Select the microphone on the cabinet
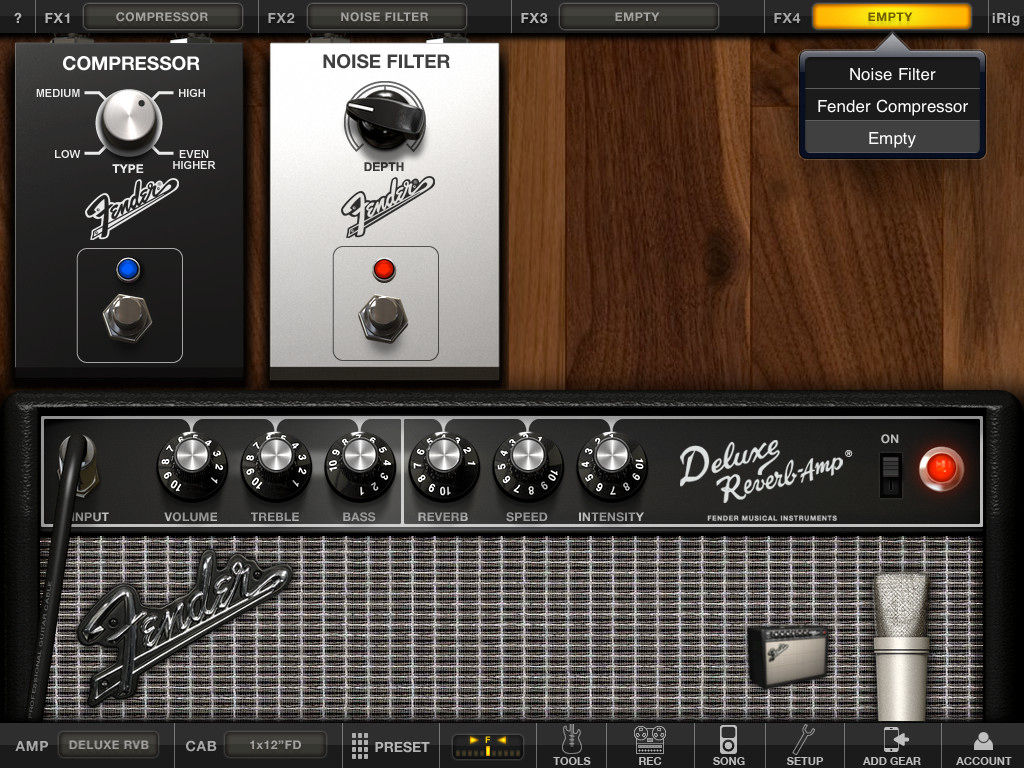Image resolution: width=1024 pixels, height=768 pixels. point(901,645)
